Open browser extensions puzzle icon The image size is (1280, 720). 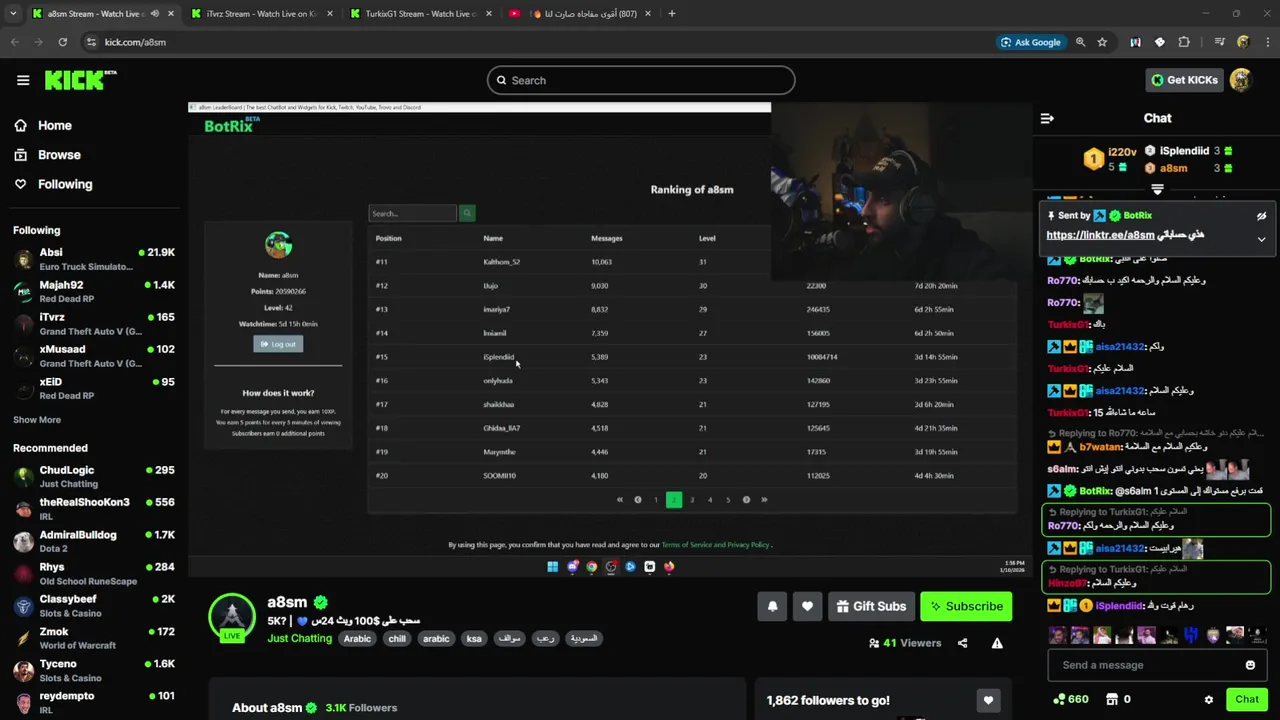point(1184,42)
